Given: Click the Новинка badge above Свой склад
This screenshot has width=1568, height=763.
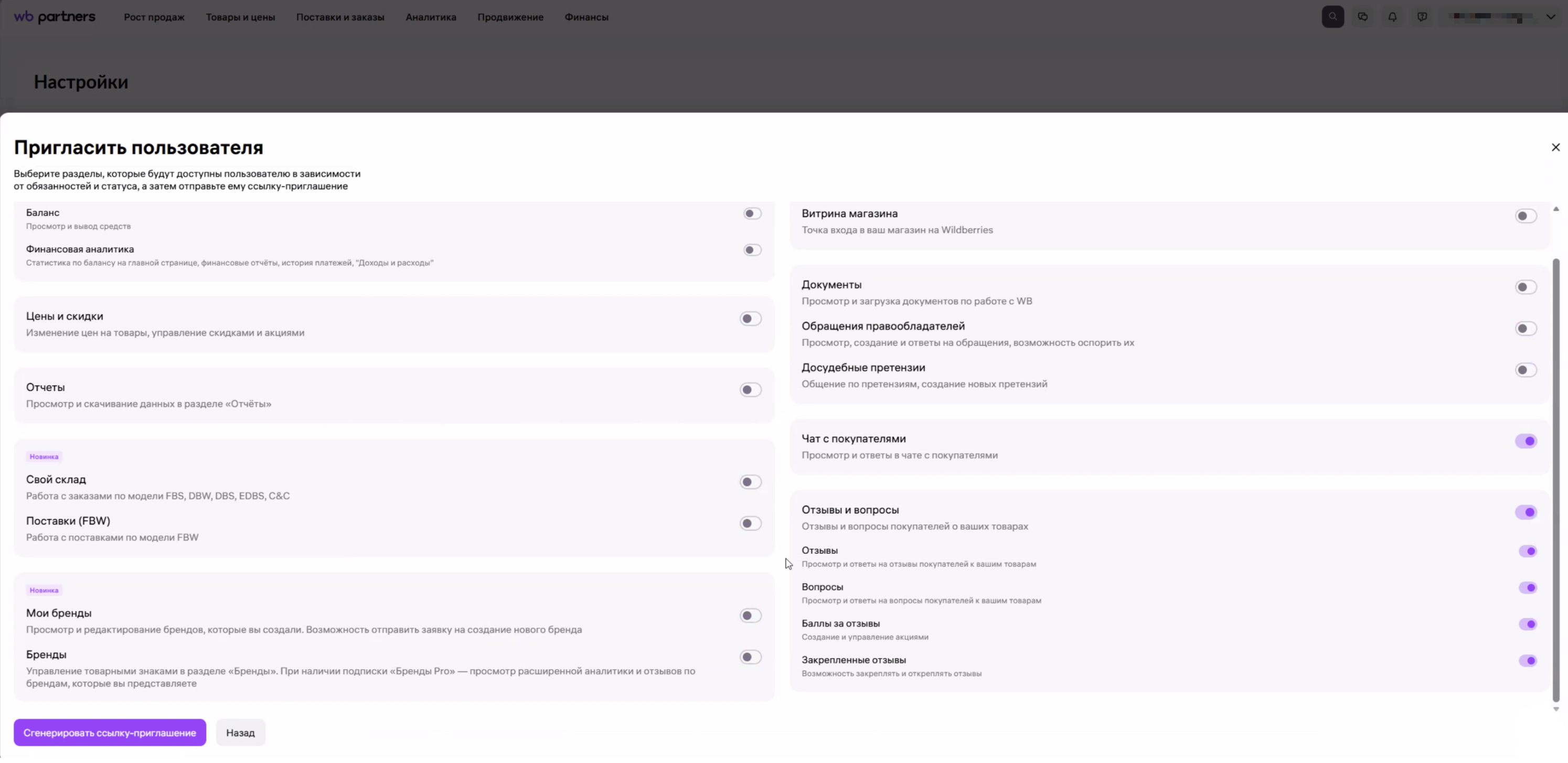Looking at the screenshot, I should [x=44, y=457].
